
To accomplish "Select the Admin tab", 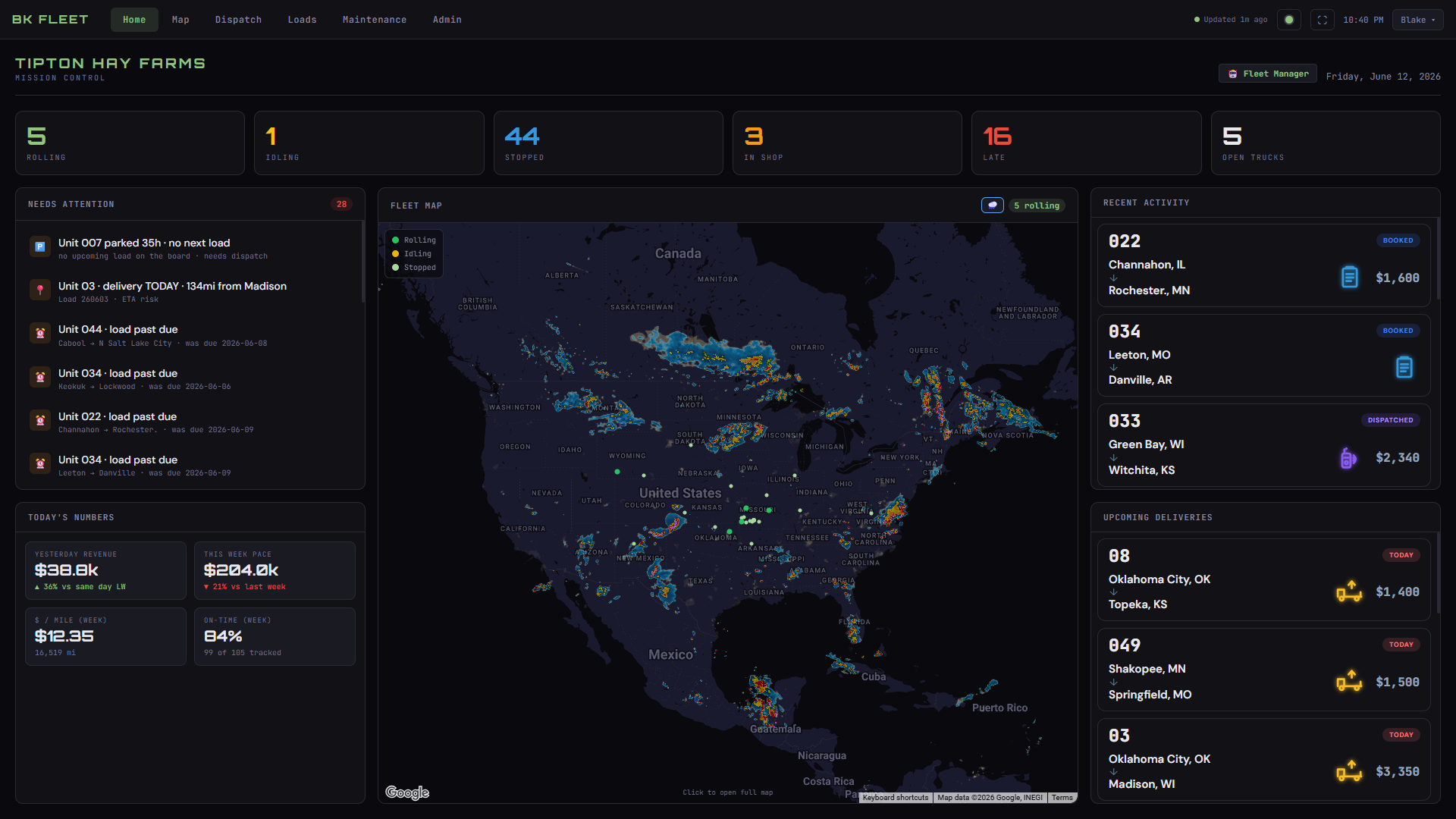I will coord(447,20).
